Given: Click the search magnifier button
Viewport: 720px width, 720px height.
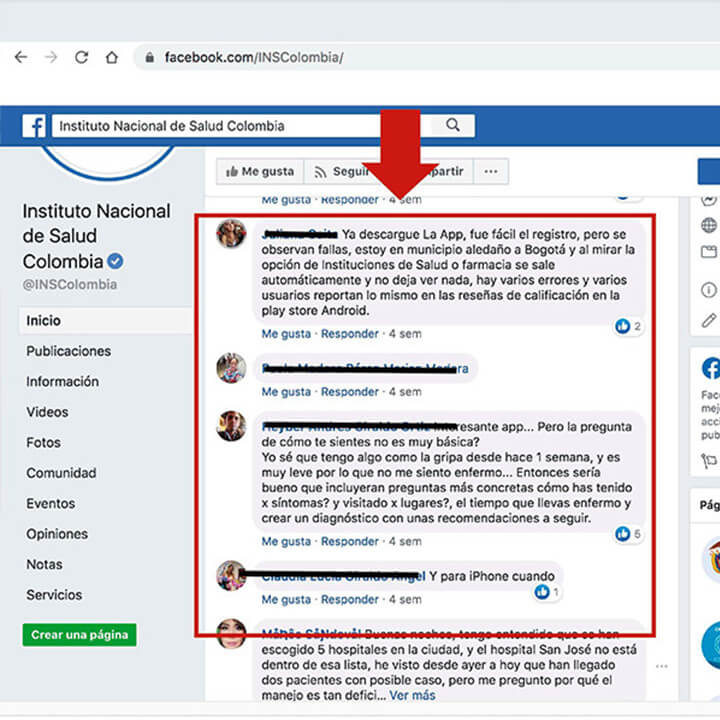Looking at the screenshot, I should click(453, 125).
